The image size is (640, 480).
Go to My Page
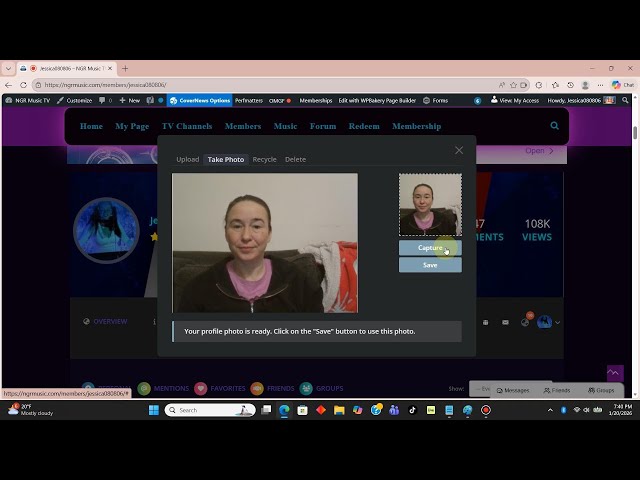[x=132, y=126]
